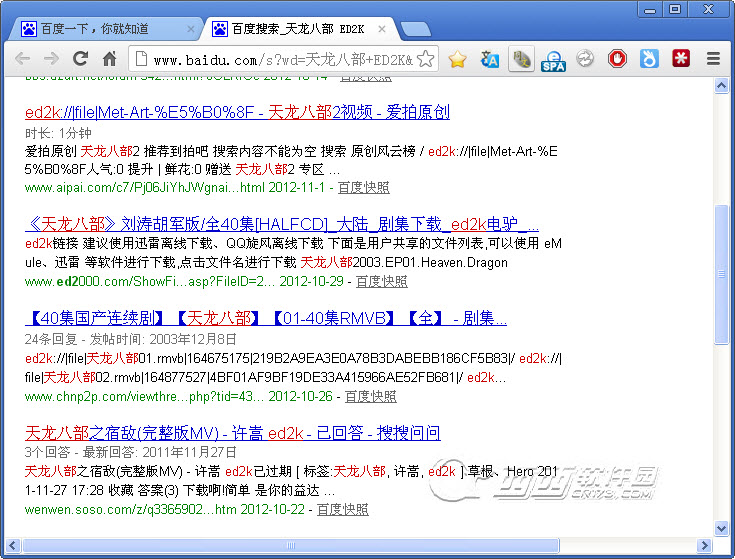Open the yellow star bookmarks extension
Image resolution: width=735 pixels, height=559 pixels.
457,60
